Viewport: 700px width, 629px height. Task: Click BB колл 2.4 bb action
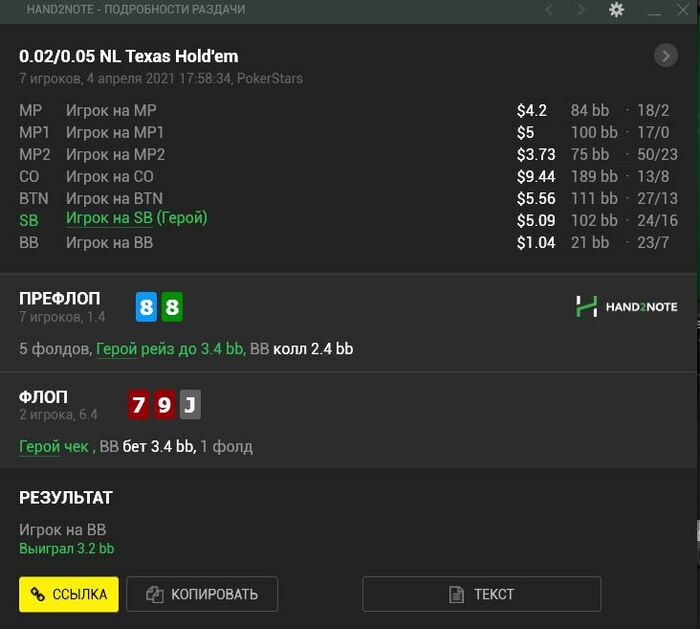coord(301,349)
